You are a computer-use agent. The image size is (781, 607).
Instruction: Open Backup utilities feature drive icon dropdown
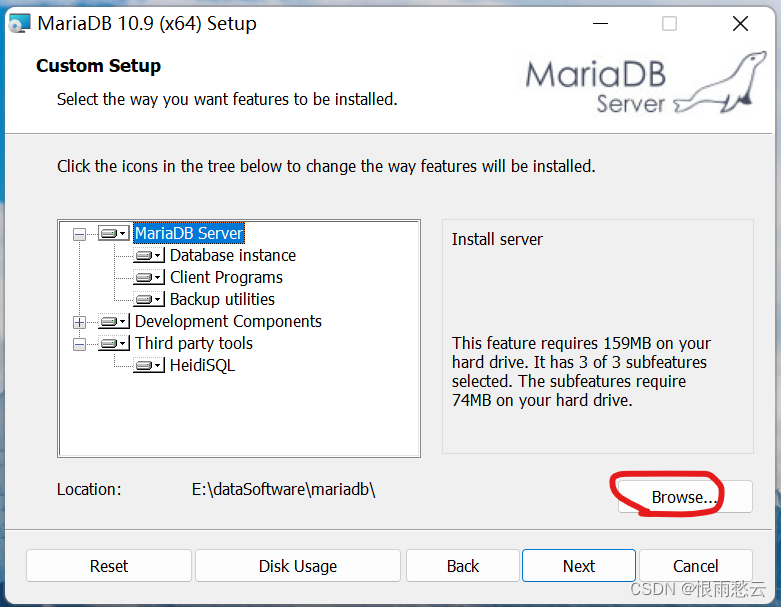[x=149, y=299]
